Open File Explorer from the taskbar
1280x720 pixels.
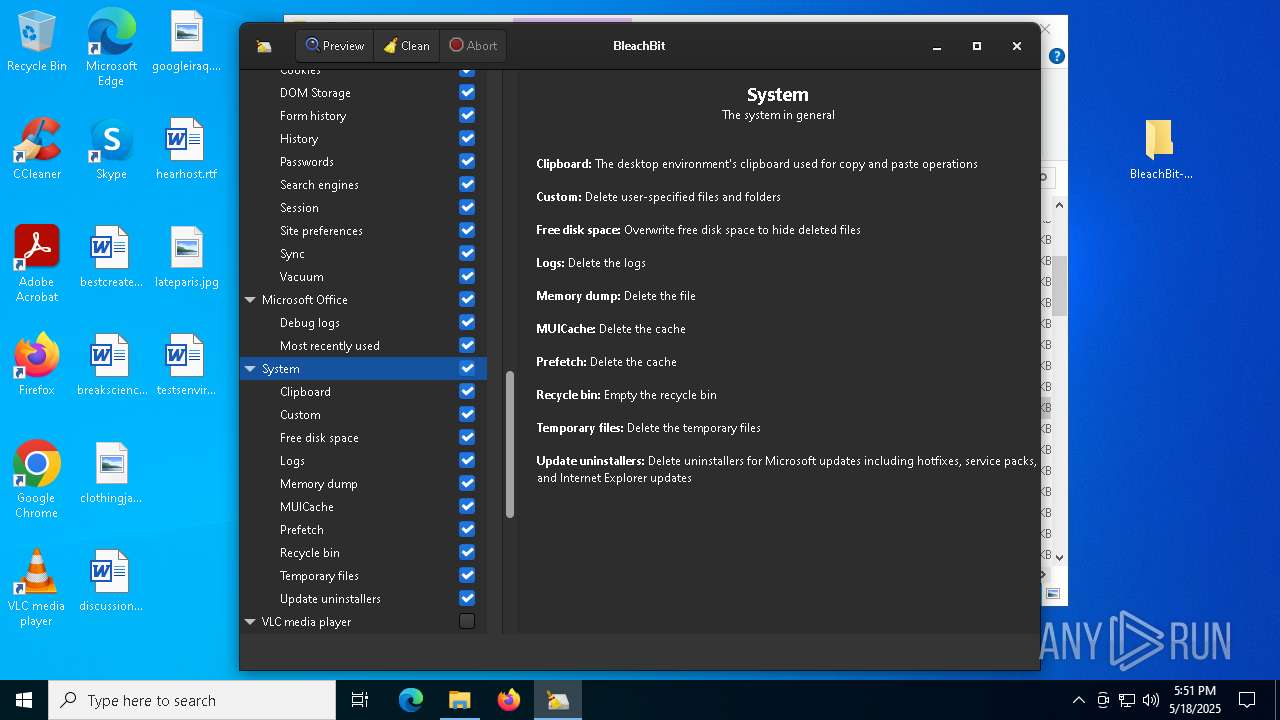[460, 700]
